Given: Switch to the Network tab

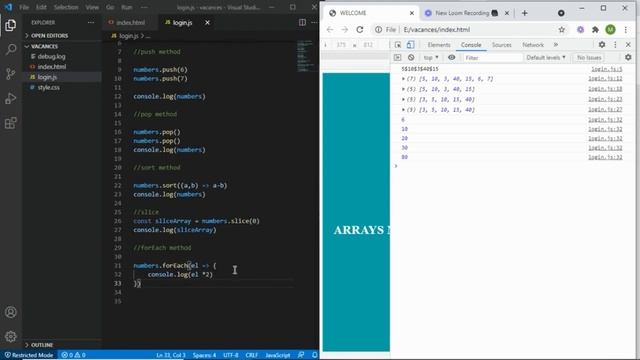Looking at the screenshot, I should tap(533, 45).
